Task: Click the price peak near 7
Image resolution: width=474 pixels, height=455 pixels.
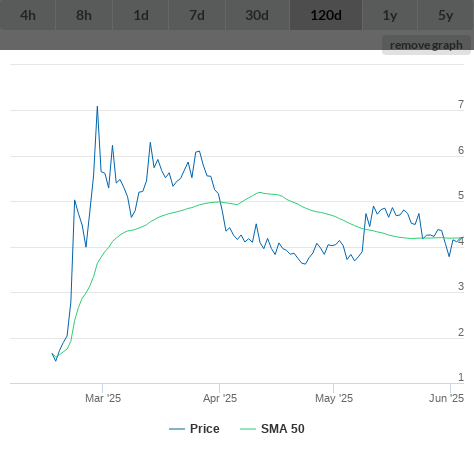Action: [97, 107]
